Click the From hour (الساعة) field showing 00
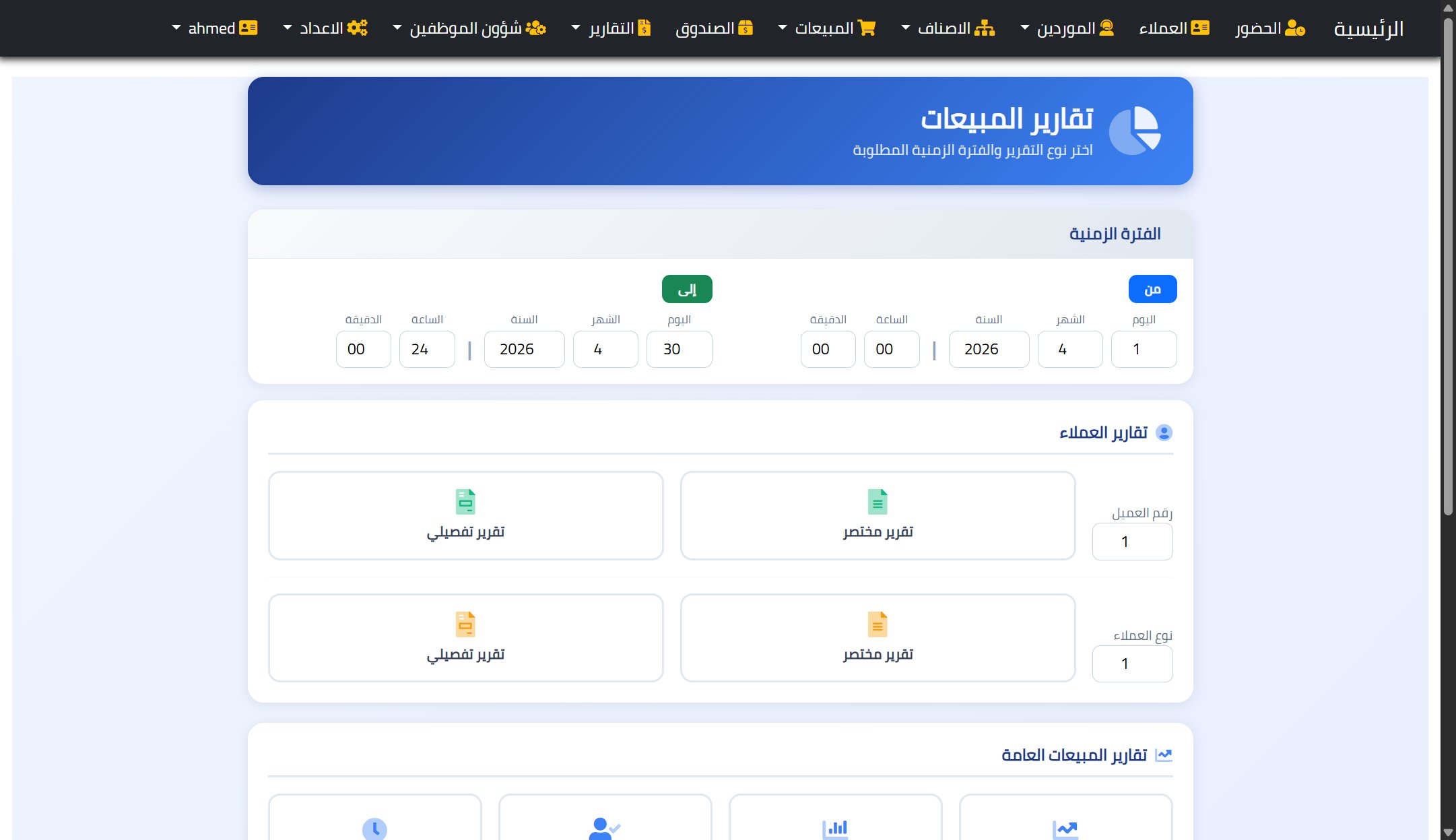 [x=892, y=349]
